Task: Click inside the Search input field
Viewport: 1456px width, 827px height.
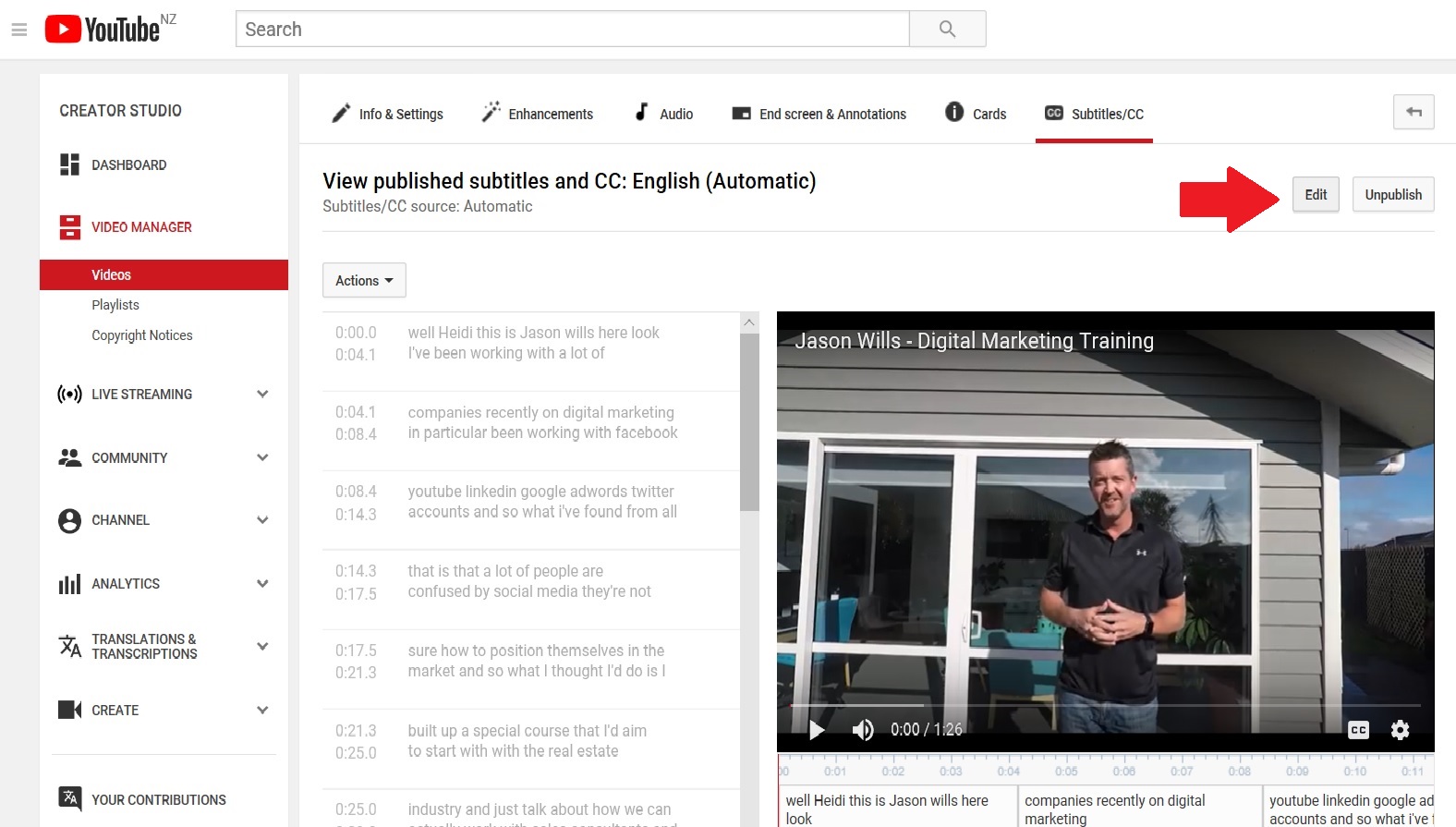Action: pyautogui.click(x=573, y=29)
